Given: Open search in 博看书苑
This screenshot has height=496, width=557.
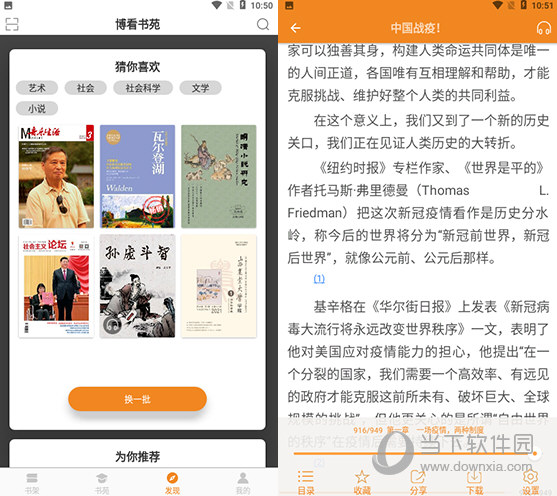Looking at the screenshot, I should pos(263,24).
